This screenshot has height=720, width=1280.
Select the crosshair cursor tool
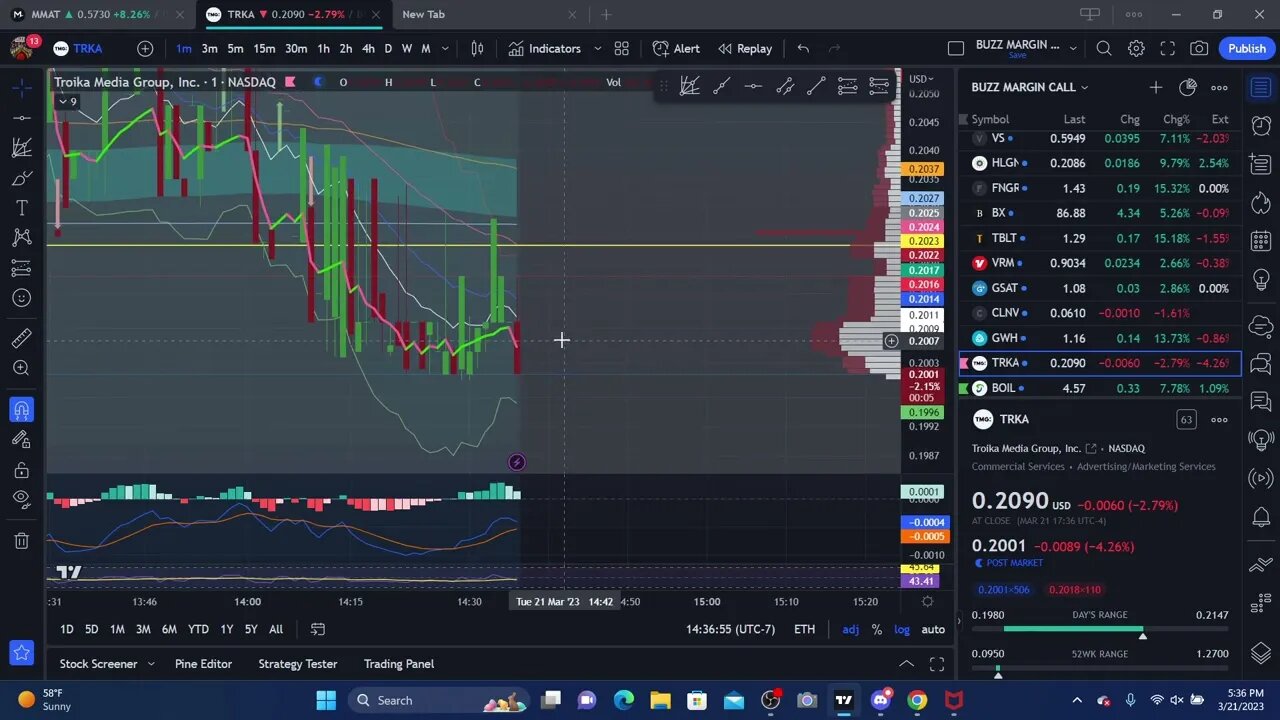click(x=21, y=88)
